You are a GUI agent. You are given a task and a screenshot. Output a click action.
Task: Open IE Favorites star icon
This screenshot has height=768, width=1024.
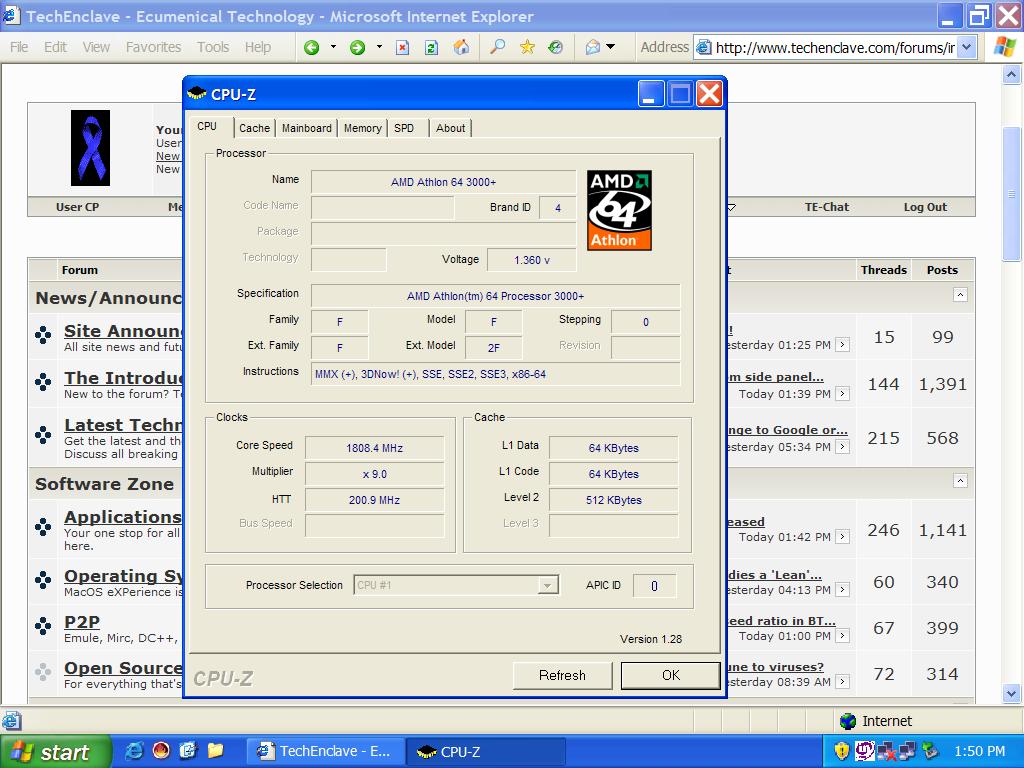click(x=527, y=47)
